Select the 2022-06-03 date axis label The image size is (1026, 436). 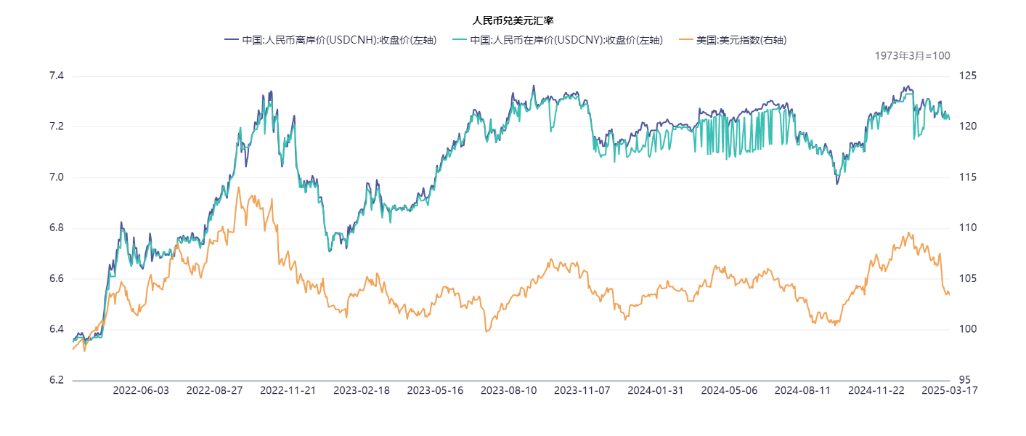[141, 390]
